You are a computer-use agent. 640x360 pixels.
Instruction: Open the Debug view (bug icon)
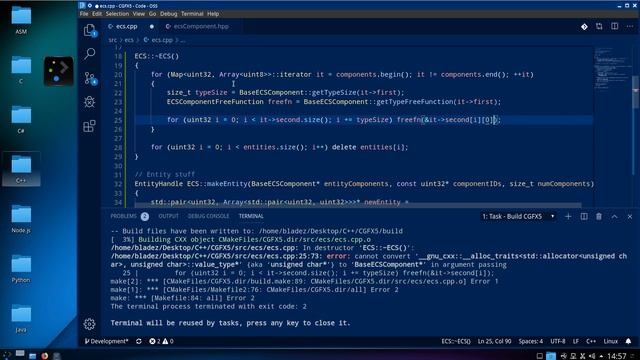pos(89,102)
